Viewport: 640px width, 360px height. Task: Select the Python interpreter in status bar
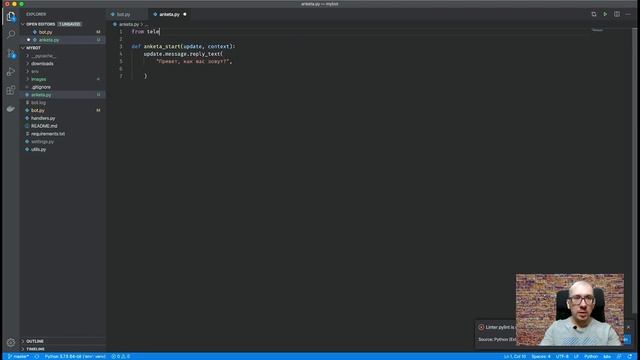pos(75,356)
